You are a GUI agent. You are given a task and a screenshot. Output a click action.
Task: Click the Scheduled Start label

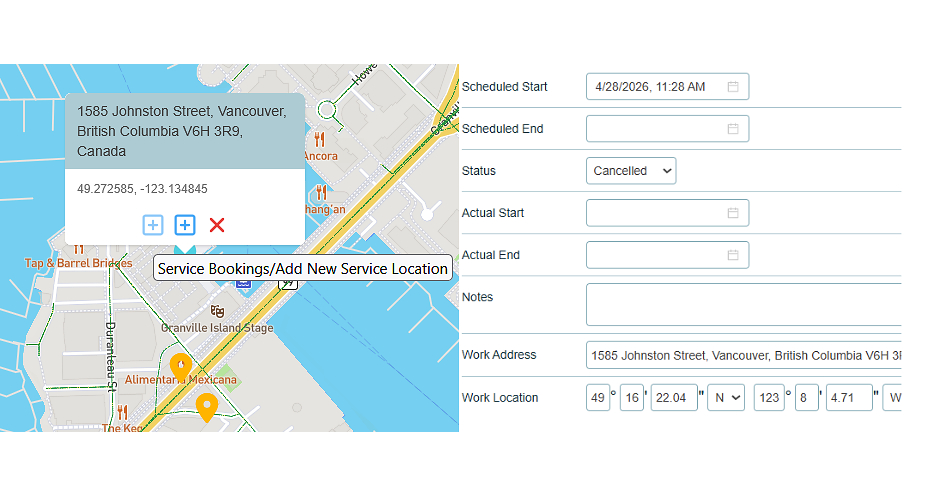click(505, 87)
